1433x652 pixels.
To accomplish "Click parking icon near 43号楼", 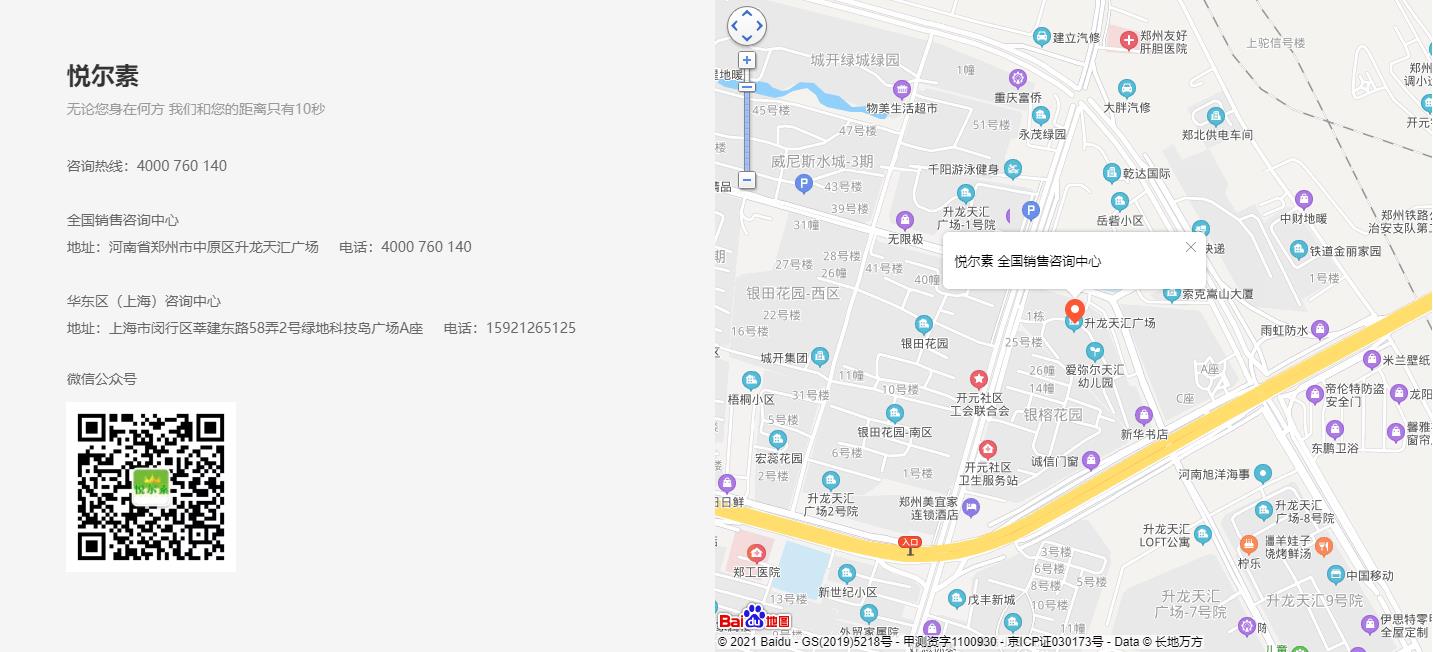I will coord(802,184).
